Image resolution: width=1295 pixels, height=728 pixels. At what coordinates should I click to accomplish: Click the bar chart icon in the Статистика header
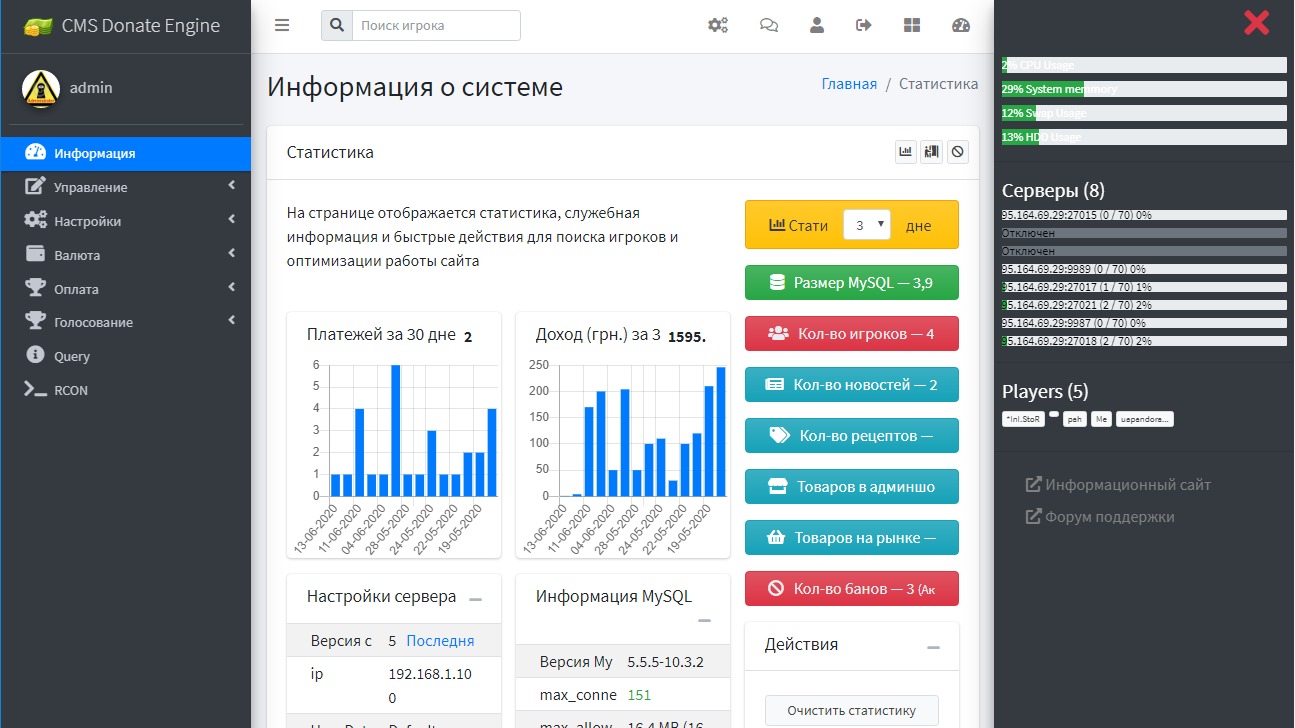click(906, 152)
